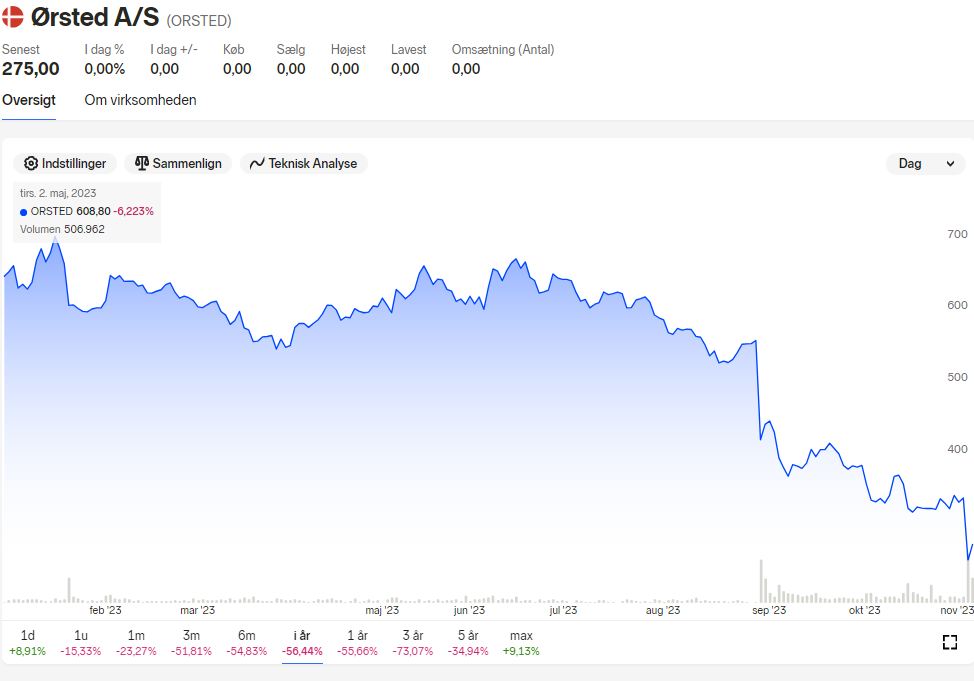The height and width of the screenshot is (681, 974).
Task: Click the aug '23 axis label
Action: 663,610
